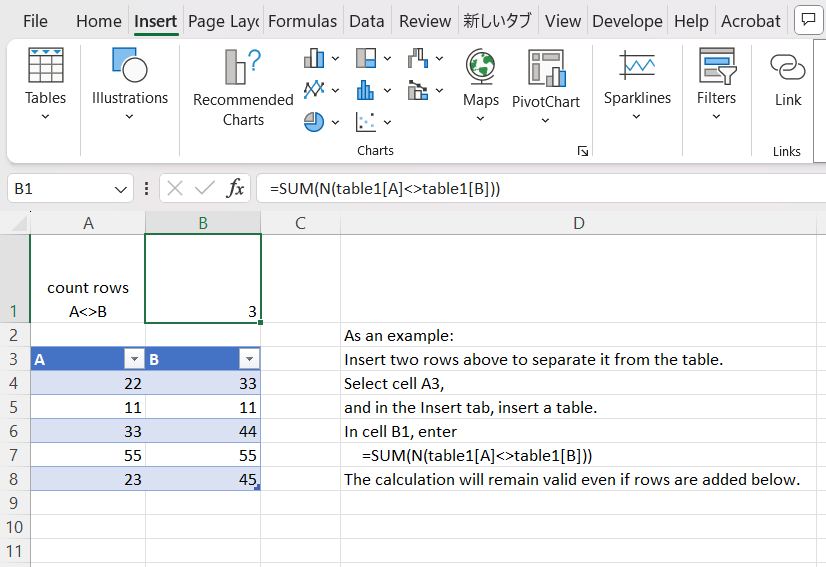
Task: Open column A filter dropdown
Action: point(134,359)
